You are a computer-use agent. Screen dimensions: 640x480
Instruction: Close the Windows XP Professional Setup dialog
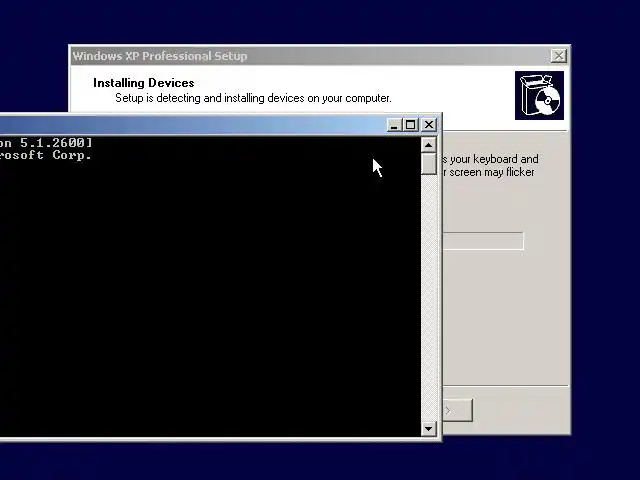click(558, 56)
